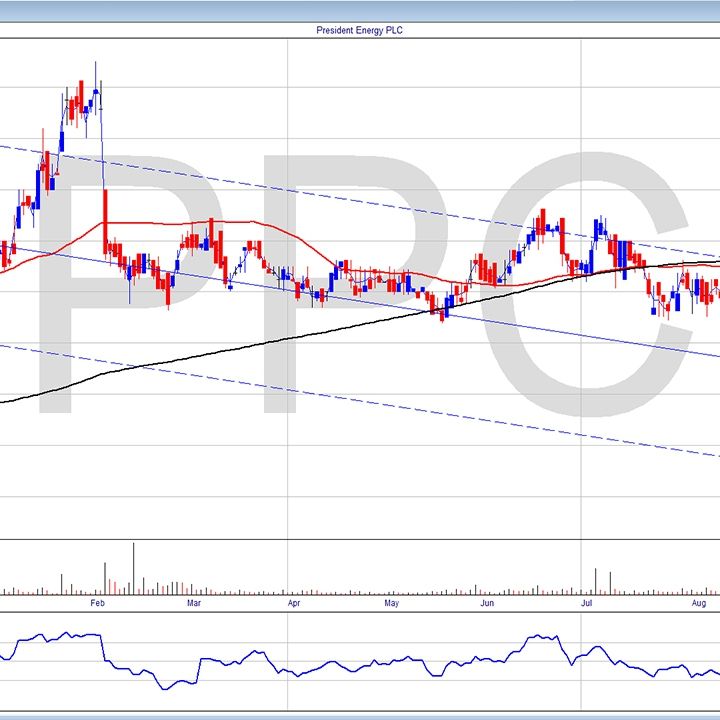Click the "President Energy PLC" chart title
This screenshot has height=720, width=720.
[359, 30]
